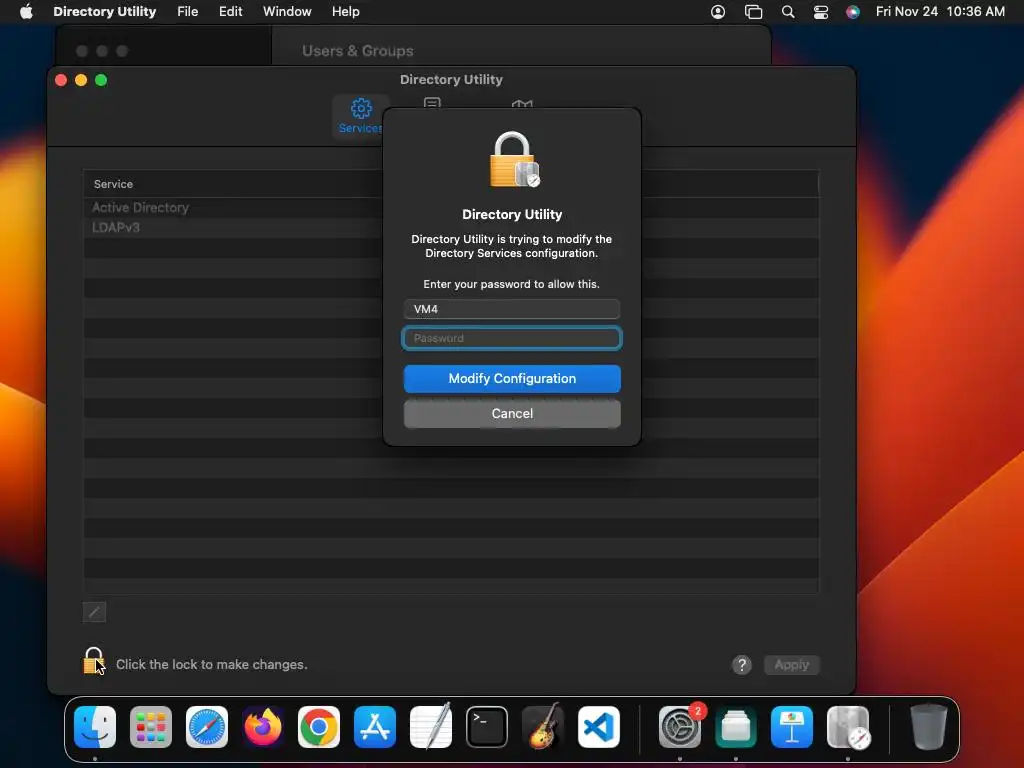This screenshot has width=1024, height=768.
Task: Select the LDAPv3 service row
Action: [451, 228]
